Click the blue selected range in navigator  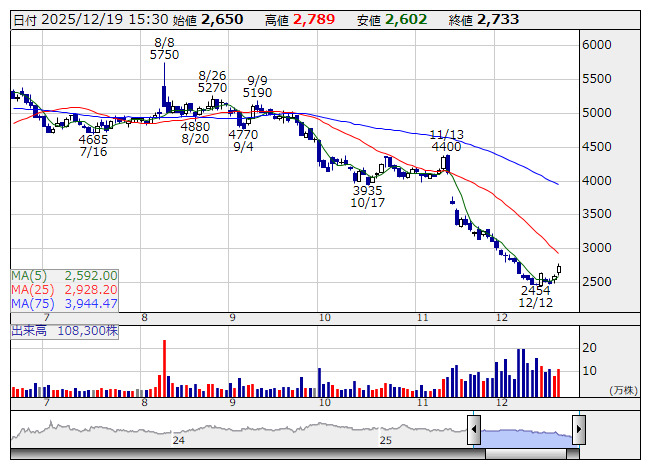pyautogui.click(x=526, y=438)
